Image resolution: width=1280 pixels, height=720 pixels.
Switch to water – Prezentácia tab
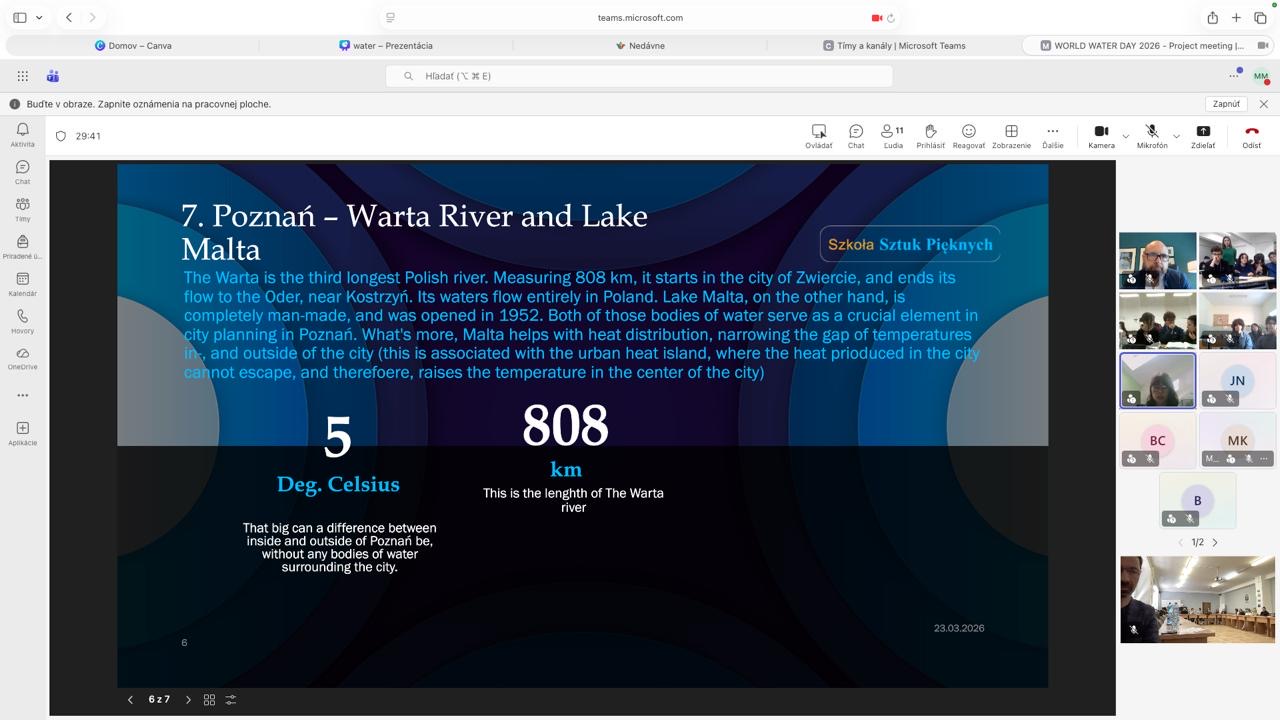[386, 46]
